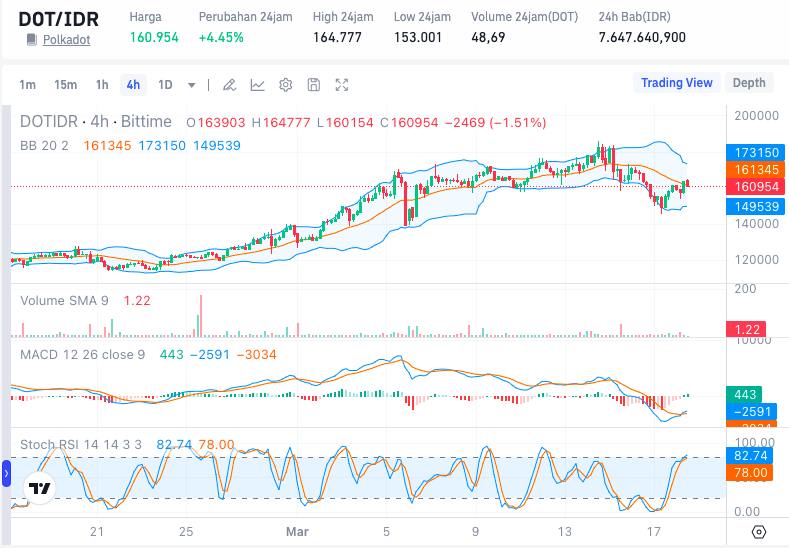Expand chart to fullscreen
789x548 pixels.
342,85
